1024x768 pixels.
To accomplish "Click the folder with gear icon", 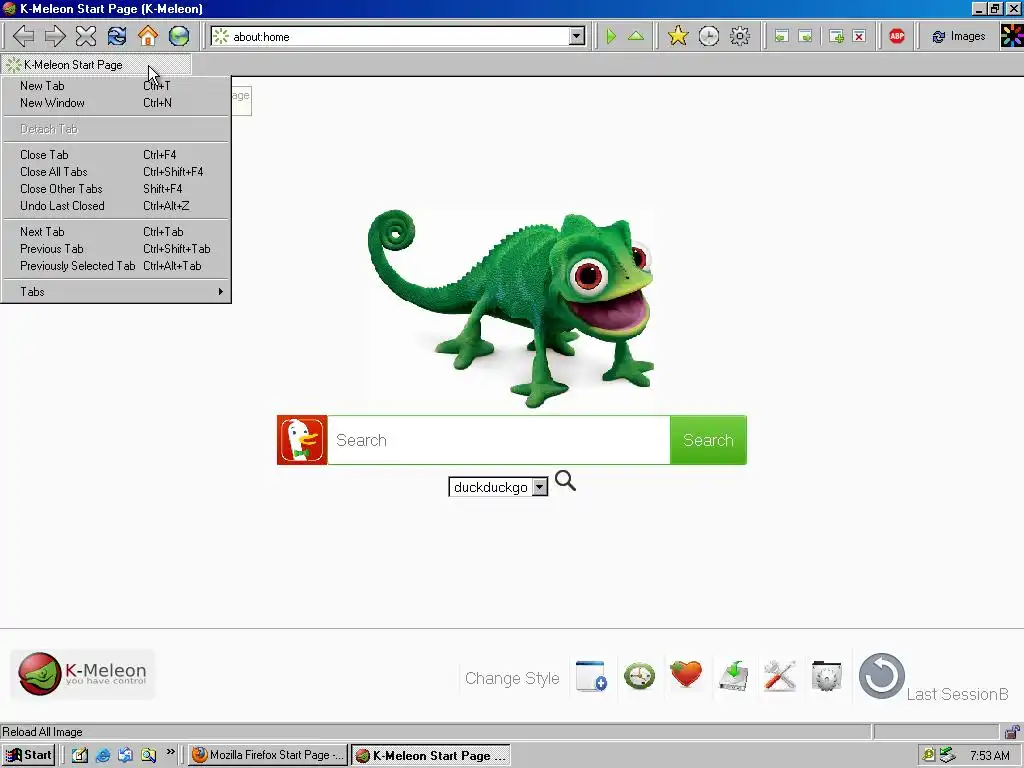I will tap(827, 675).
